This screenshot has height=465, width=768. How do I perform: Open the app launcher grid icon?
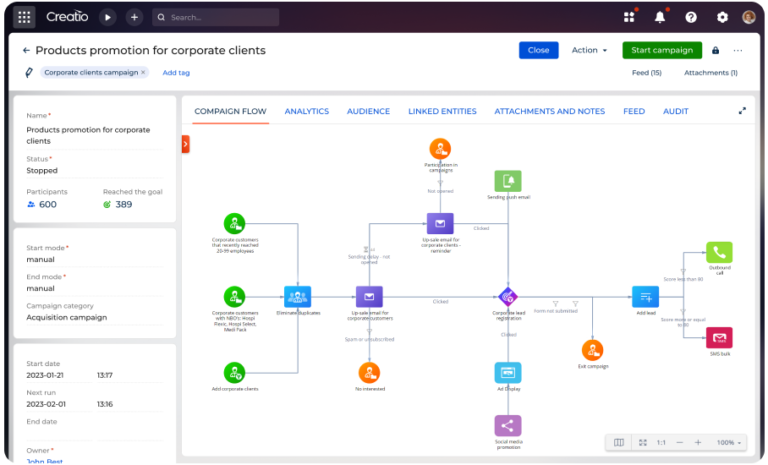pos(24,17)
